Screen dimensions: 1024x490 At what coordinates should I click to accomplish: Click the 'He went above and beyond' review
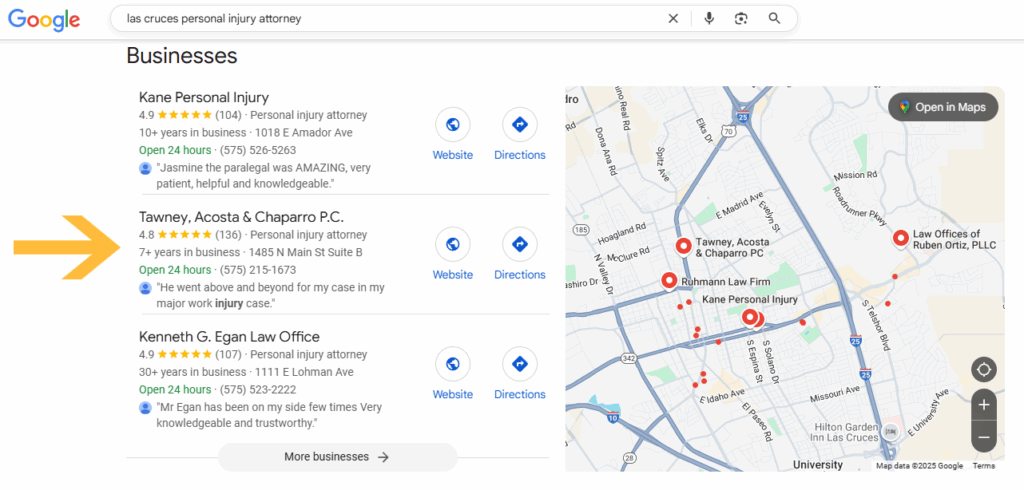(270, 295)
